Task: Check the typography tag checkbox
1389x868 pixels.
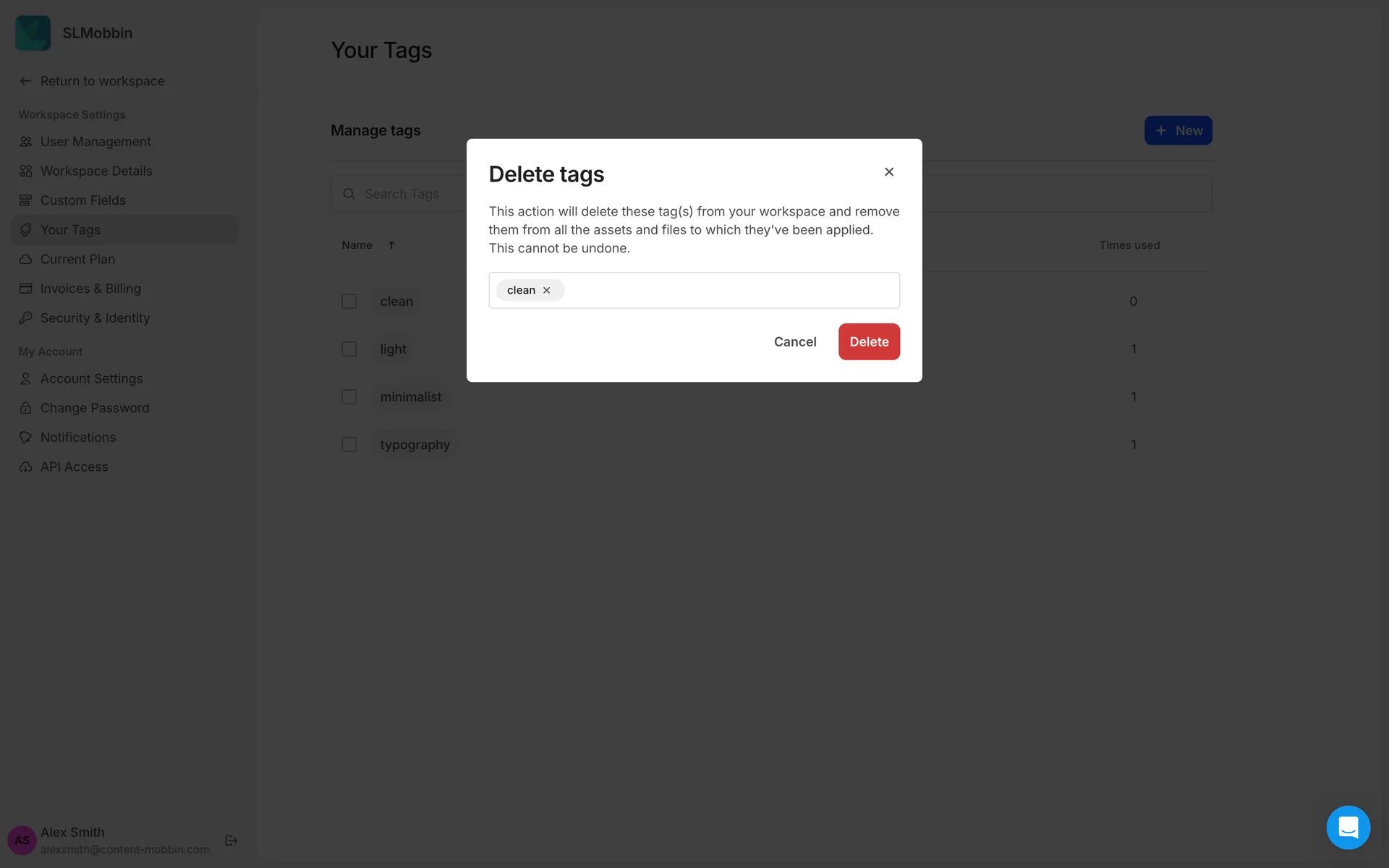Action: tap(349, 445)
